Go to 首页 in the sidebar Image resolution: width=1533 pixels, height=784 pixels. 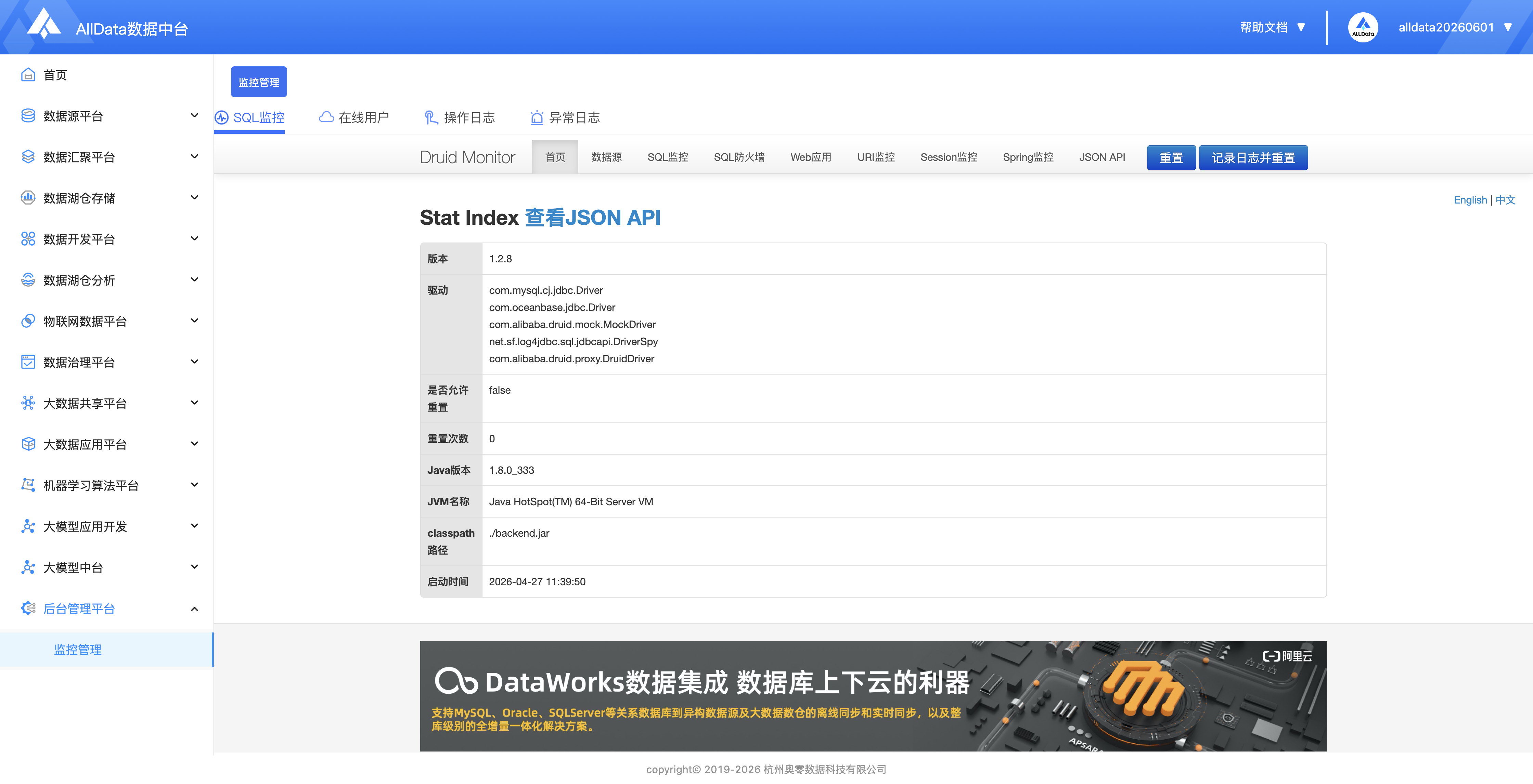point(106,75)
